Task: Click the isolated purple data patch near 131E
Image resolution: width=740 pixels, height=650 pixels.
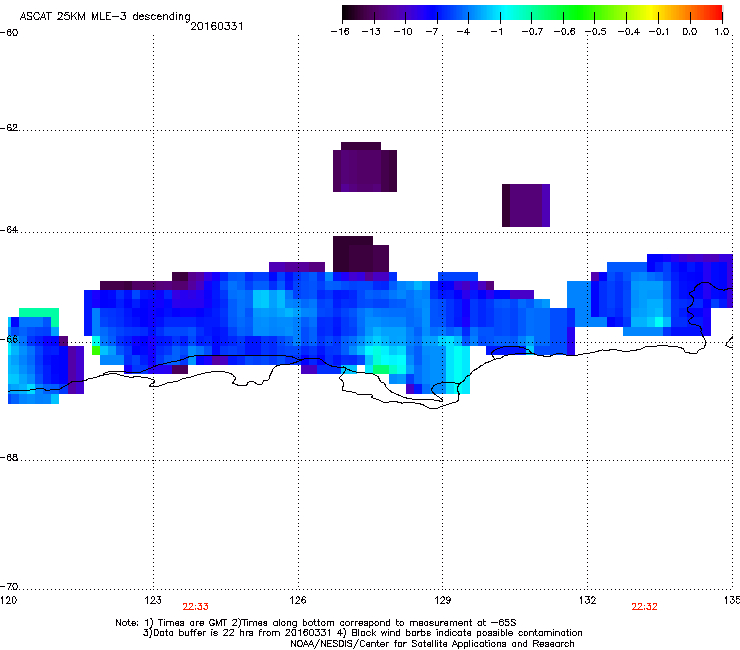Action: (x=526, y=205)
